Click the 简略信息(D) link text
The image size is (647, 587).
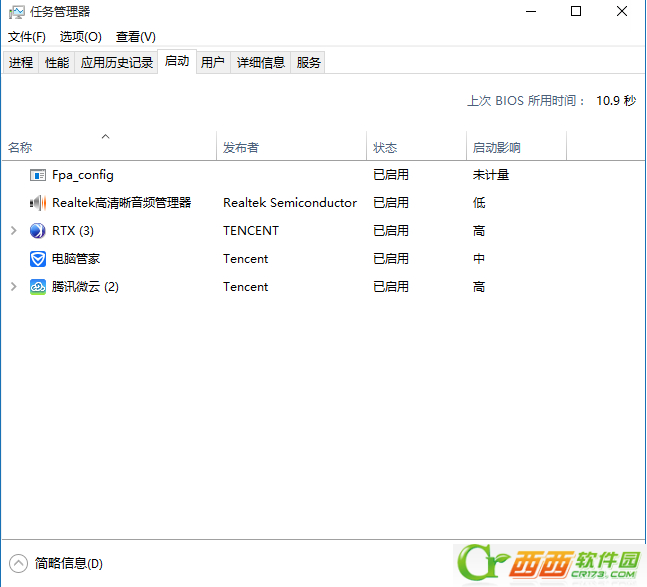(x=68, y=563)
